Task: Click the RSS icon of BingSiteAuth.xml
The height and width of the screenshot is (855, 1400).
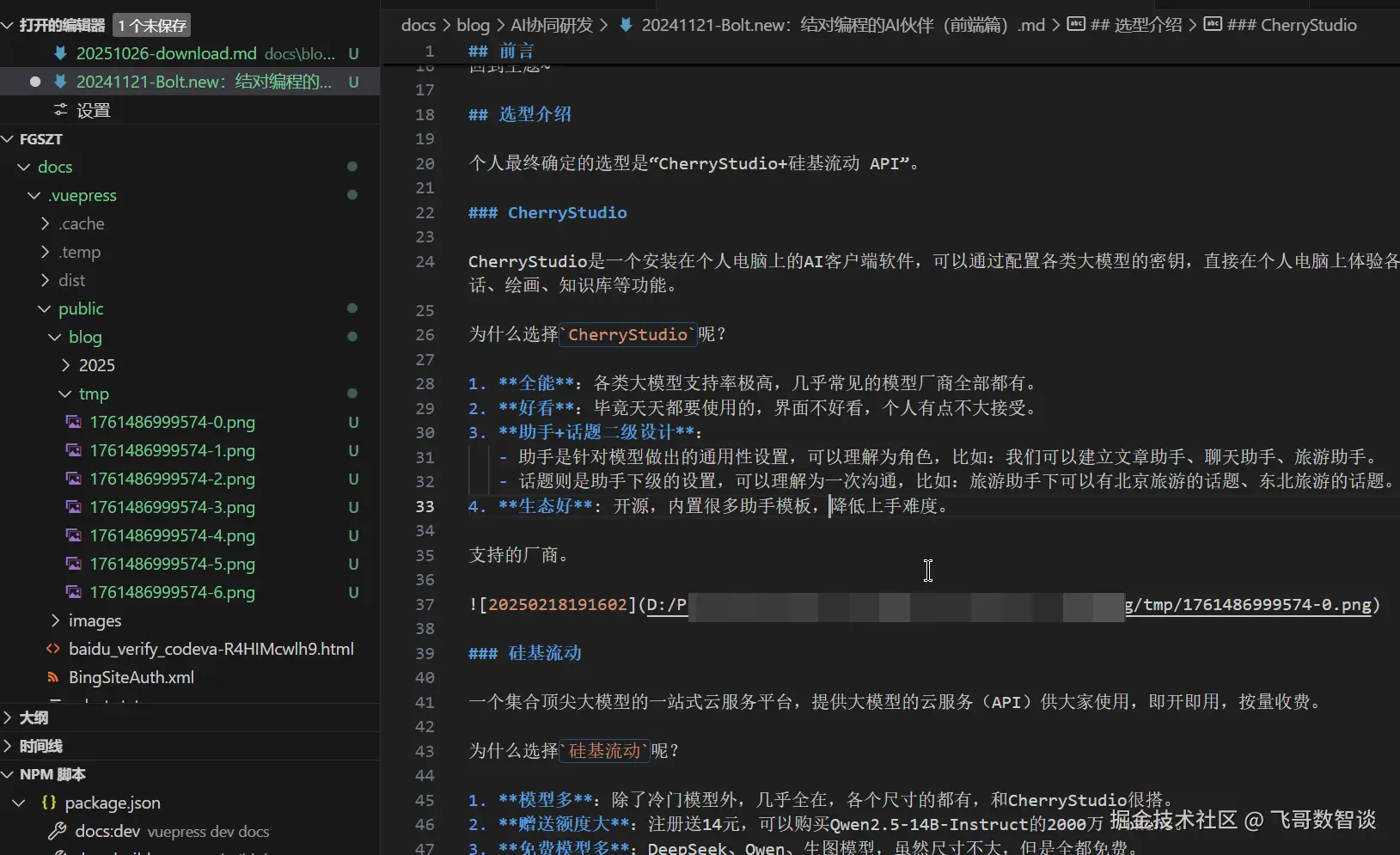Action: click(53, 677)
